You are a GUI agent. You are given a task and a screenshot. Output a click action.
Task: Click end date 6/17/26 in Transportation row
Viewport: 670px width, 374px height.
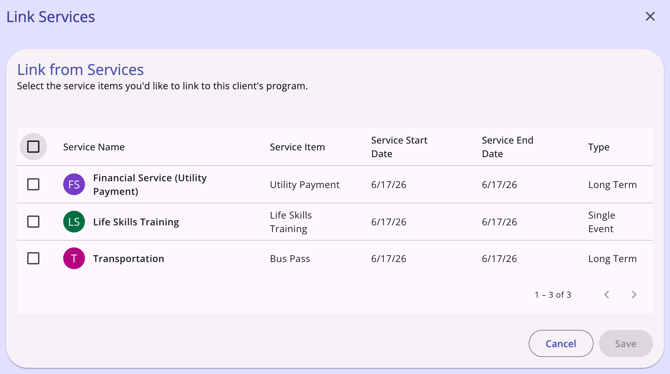pos(499,259)
